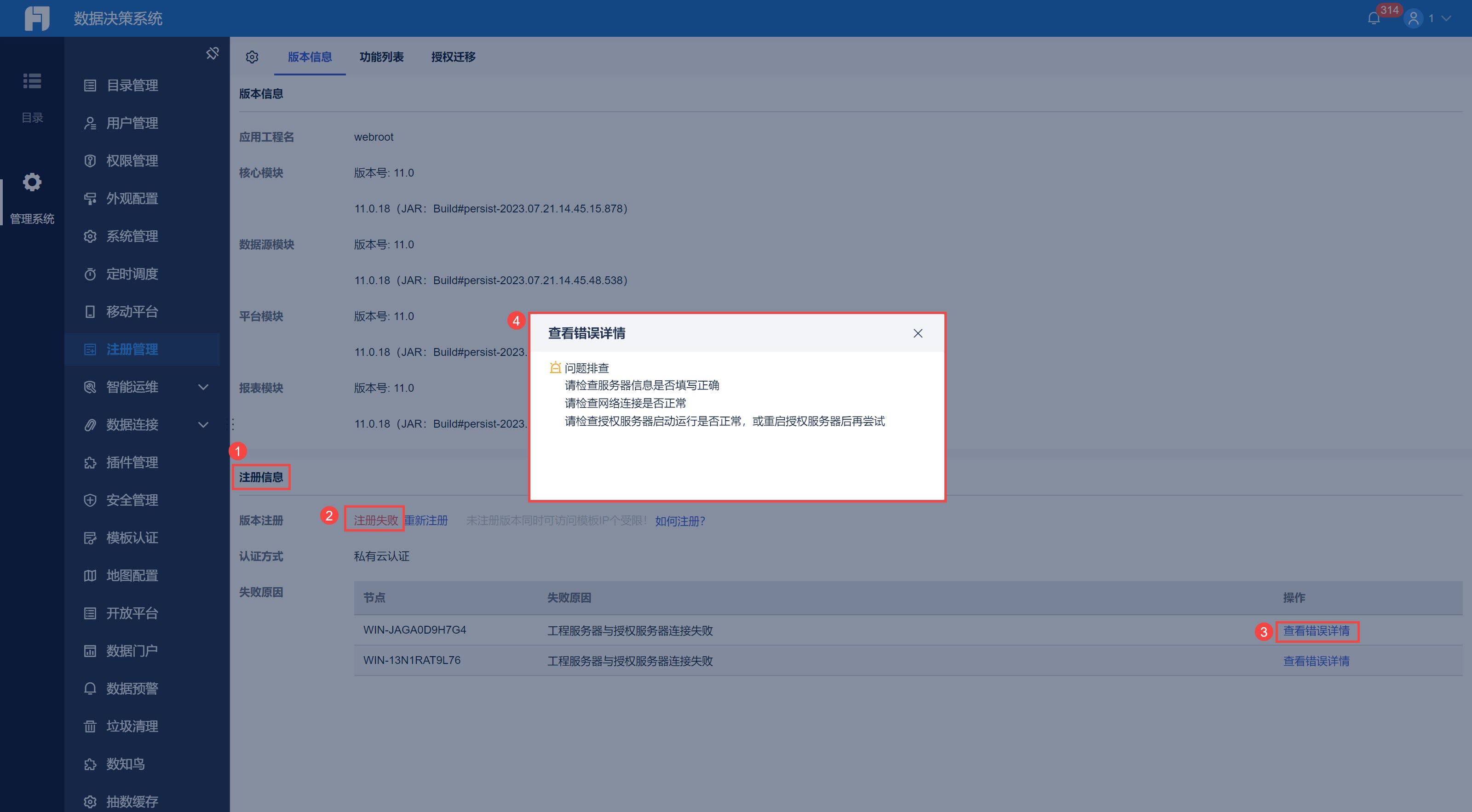Click the 数据决策系统 title
Screen dimensions: 1472x812
point(118,19)
